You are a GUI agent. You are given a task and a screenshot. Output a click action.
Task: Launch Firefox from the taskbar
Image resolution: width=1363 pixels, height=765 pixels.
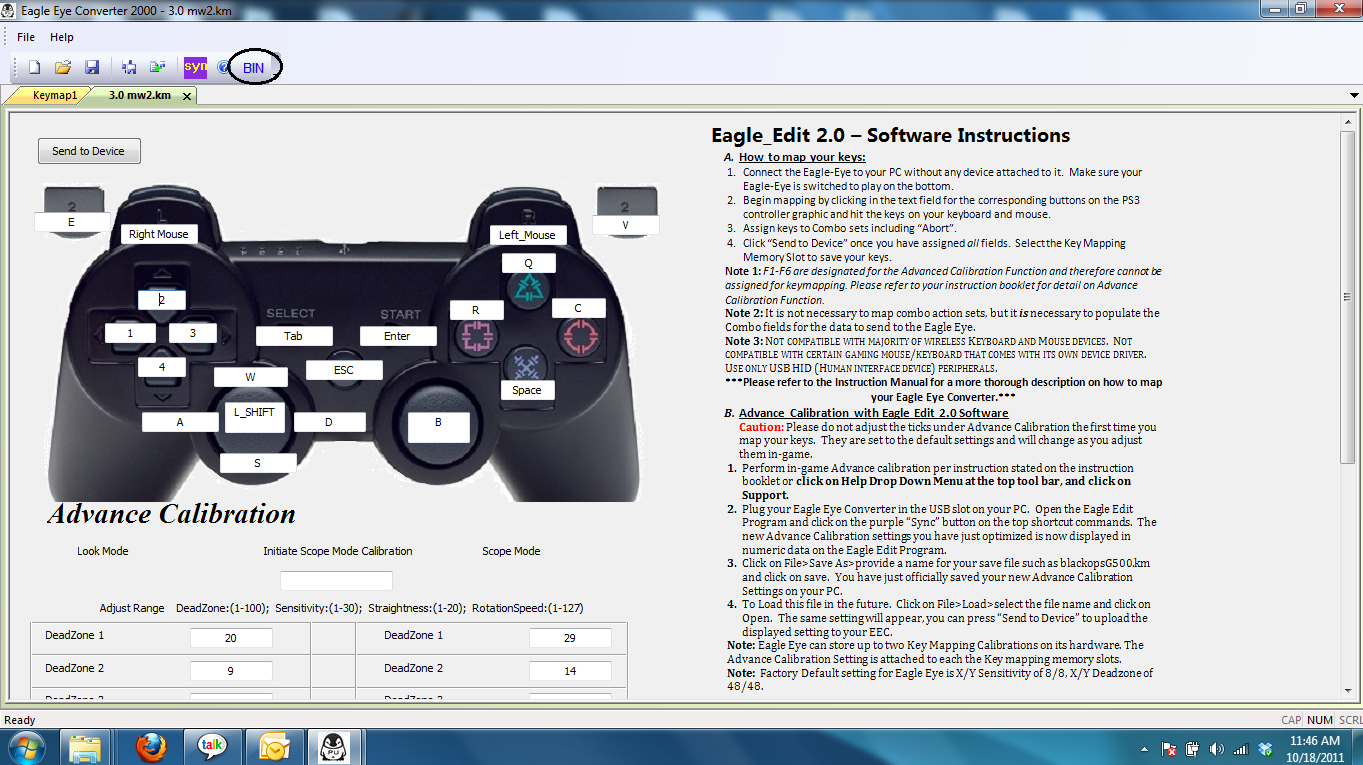(151, 747)
